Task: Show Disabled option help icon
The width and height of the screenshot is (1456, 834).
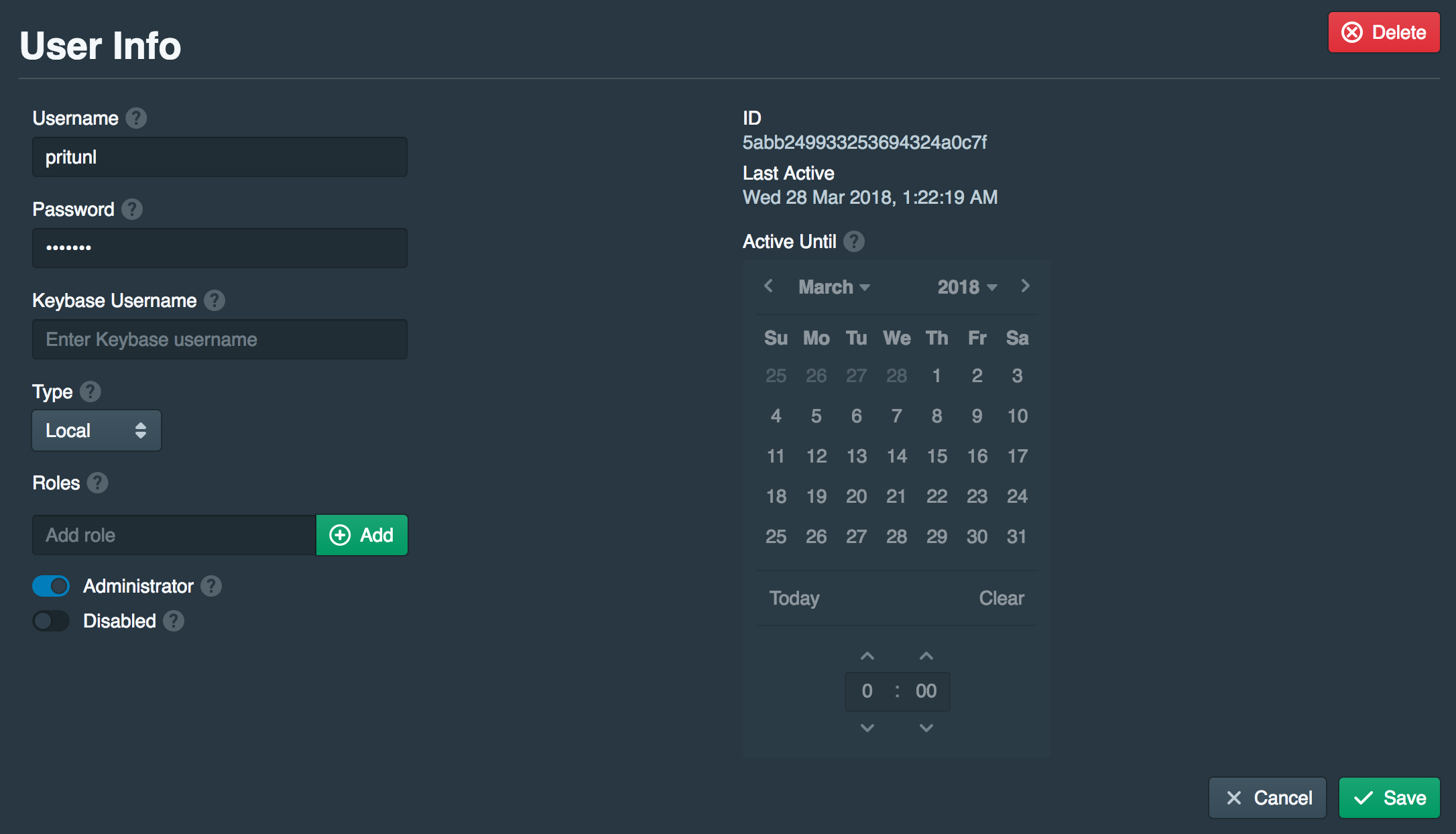Action: pyautogui.click(x=174, y=621)
